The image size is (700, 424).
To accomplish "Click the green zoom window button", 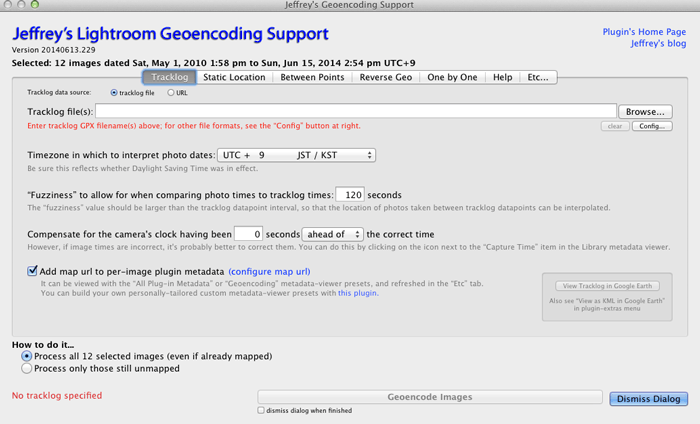I will coord(34,4).
